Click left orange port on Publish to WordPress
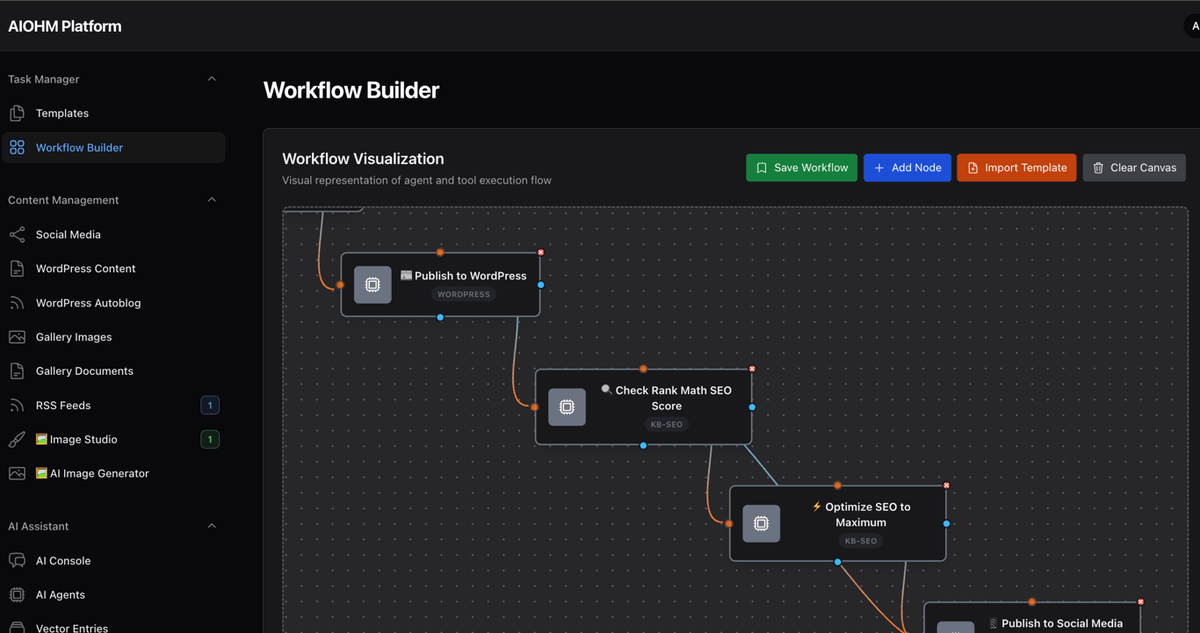Screen dimensions: 1200x633 (x=340, y=285)
